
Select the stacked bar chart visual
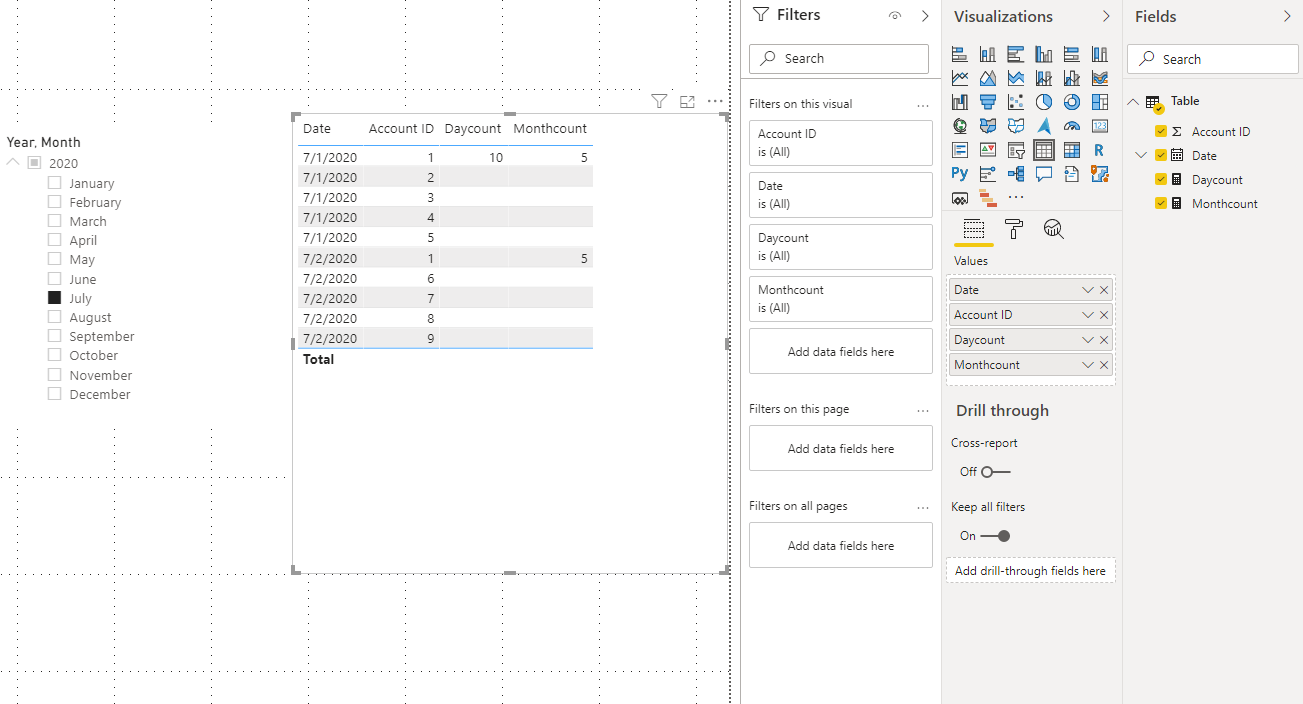click(x=960, y=54)
